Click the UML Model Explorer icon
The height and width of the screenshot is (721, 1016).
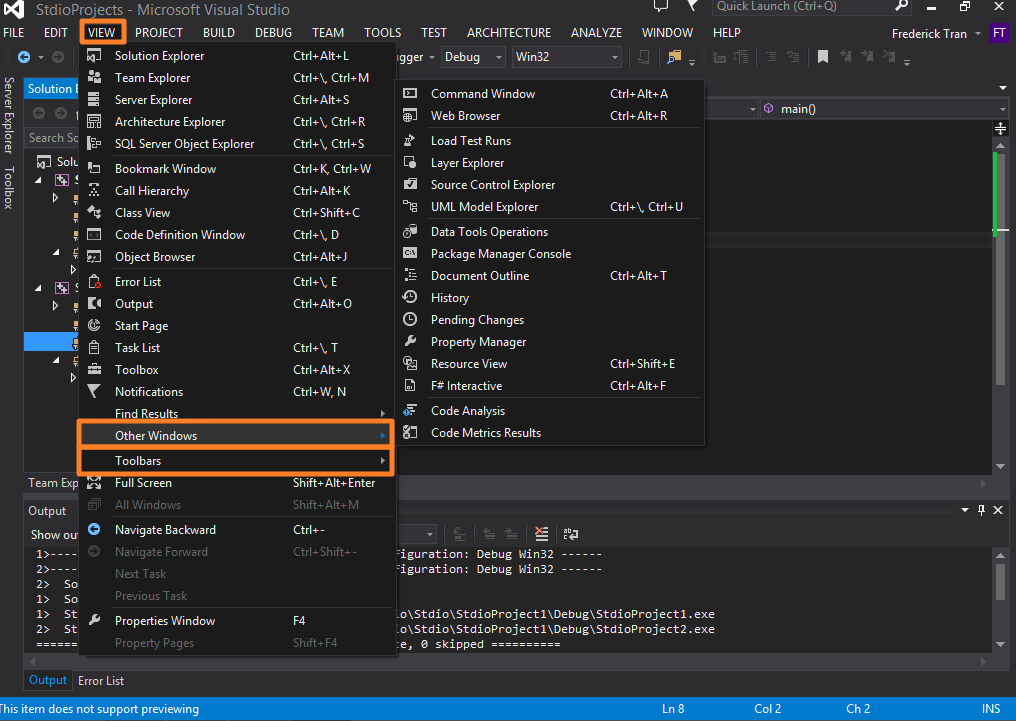[x=410, y=207]
